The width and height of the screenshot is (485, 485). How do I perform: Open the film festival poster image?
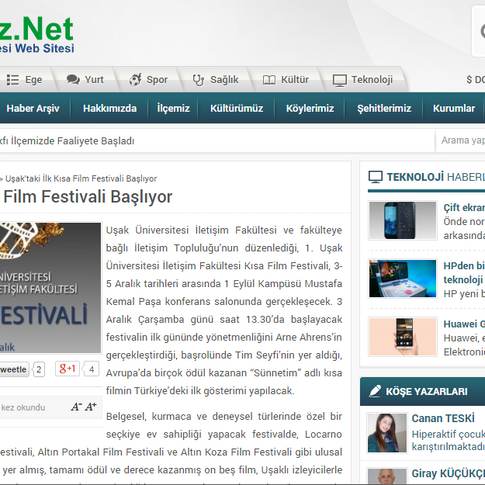coord(50,288)
